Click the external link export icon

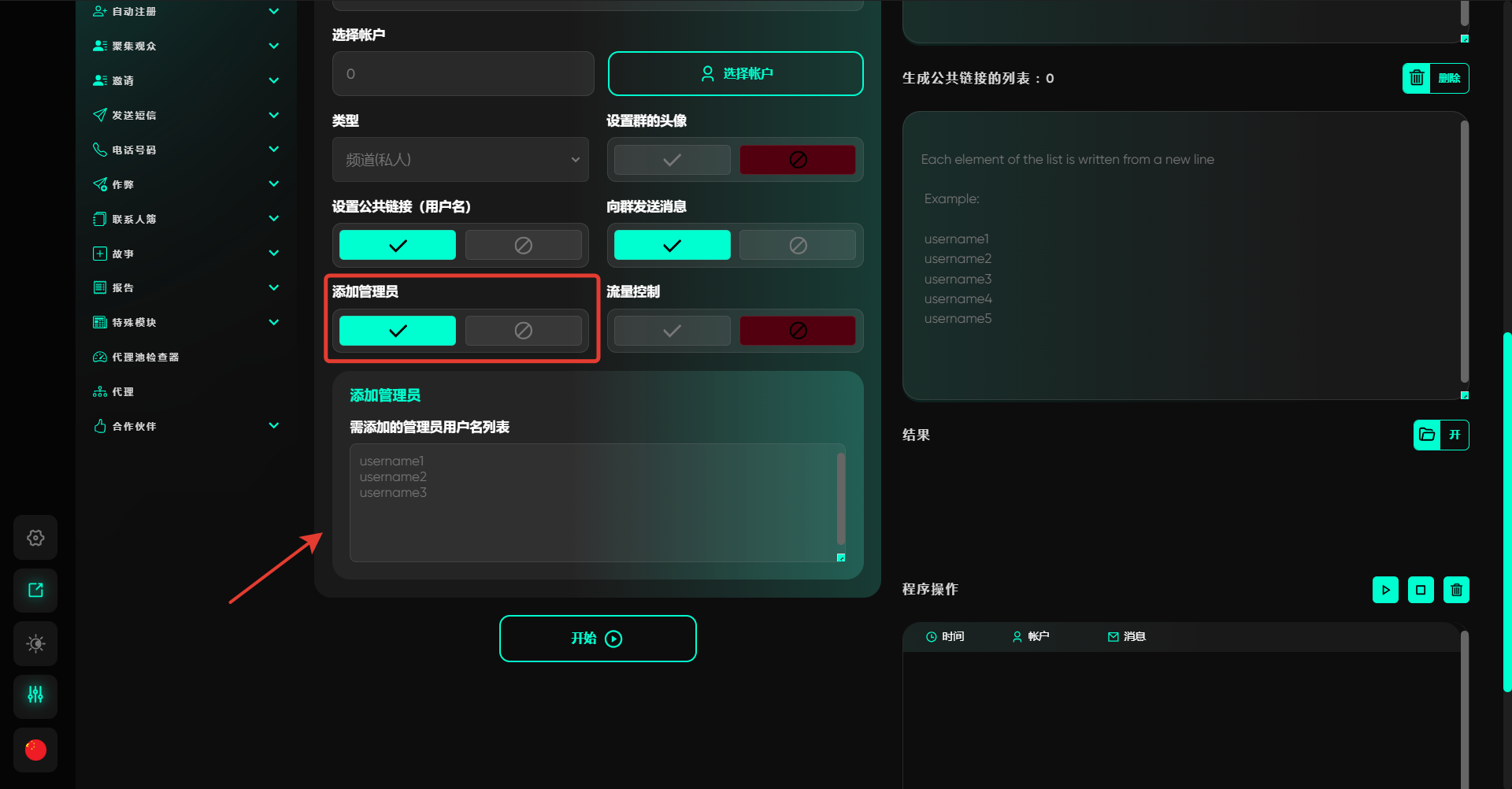35,591
